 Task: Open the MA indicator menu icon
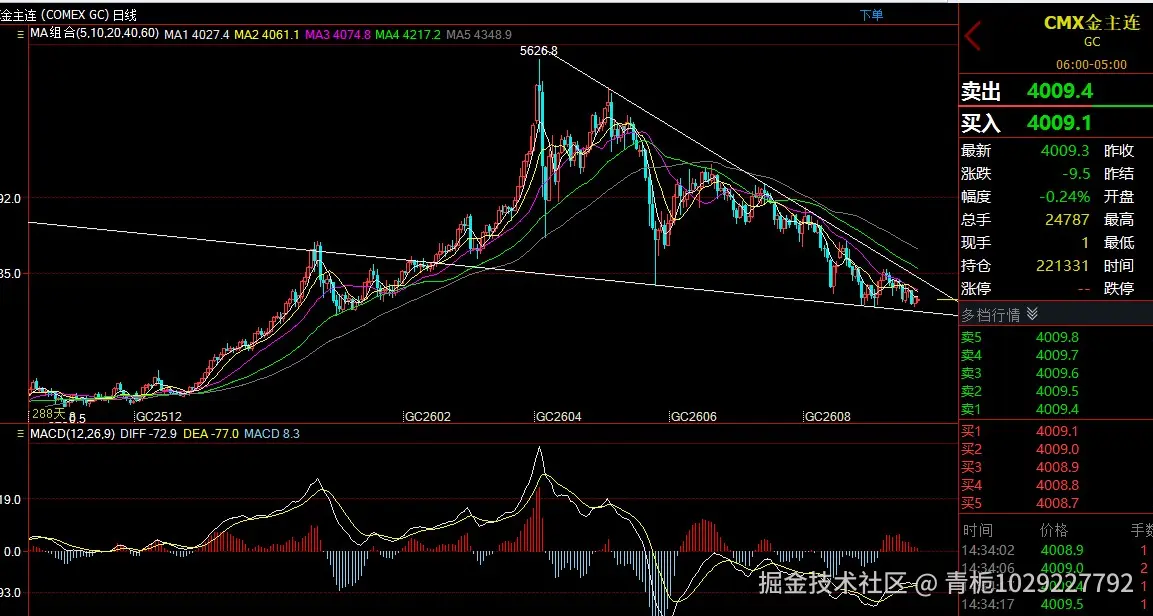[21, 34]
